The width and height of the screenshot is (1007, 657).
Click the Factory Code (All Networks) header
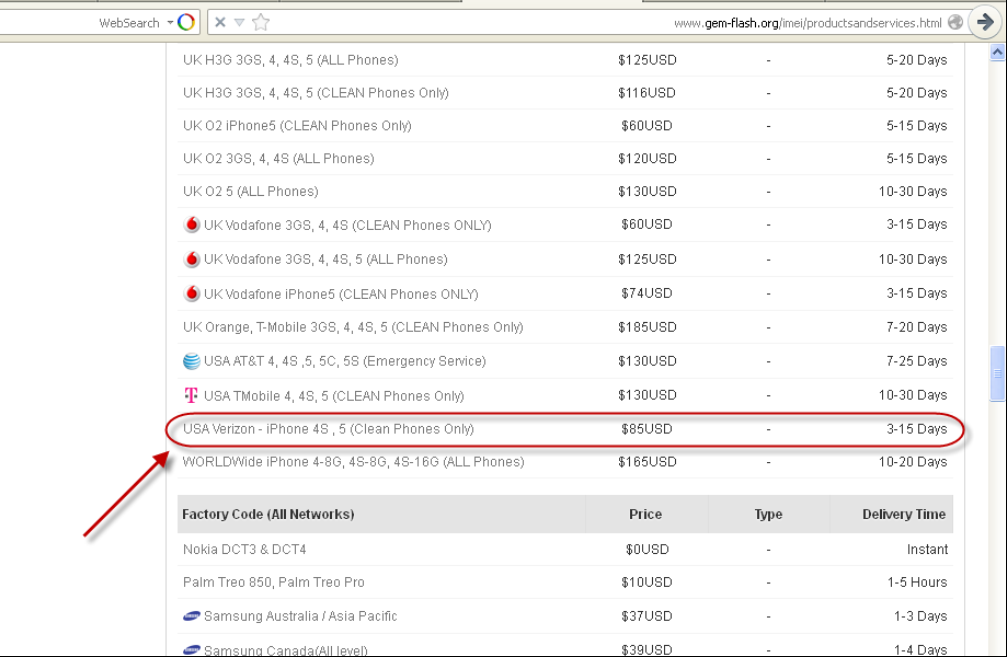point(268,514)
